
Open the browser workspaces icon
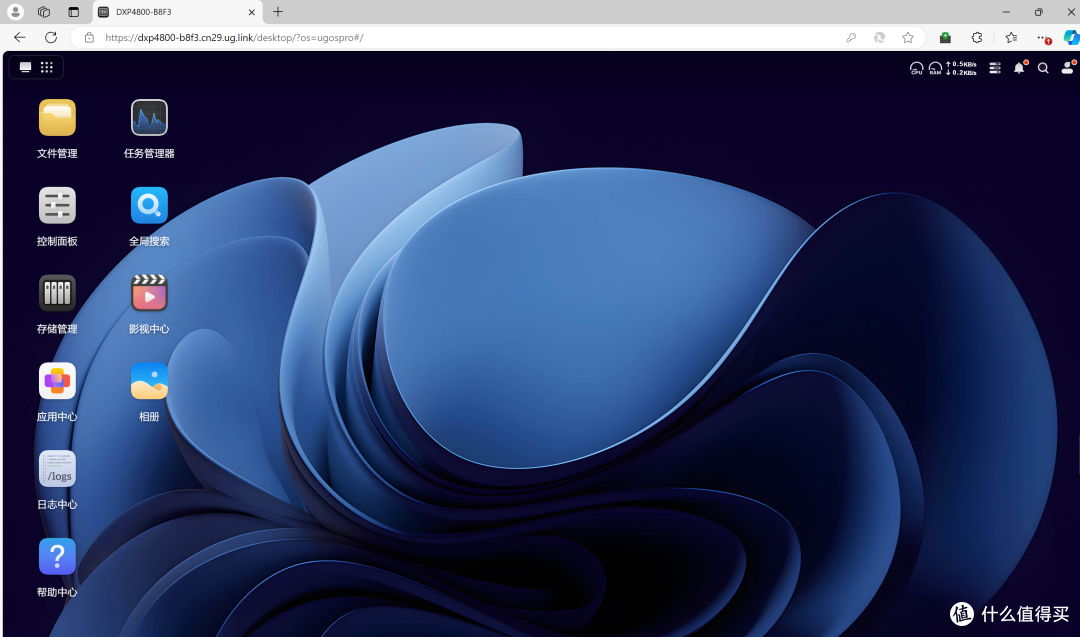tap(44, 12)
